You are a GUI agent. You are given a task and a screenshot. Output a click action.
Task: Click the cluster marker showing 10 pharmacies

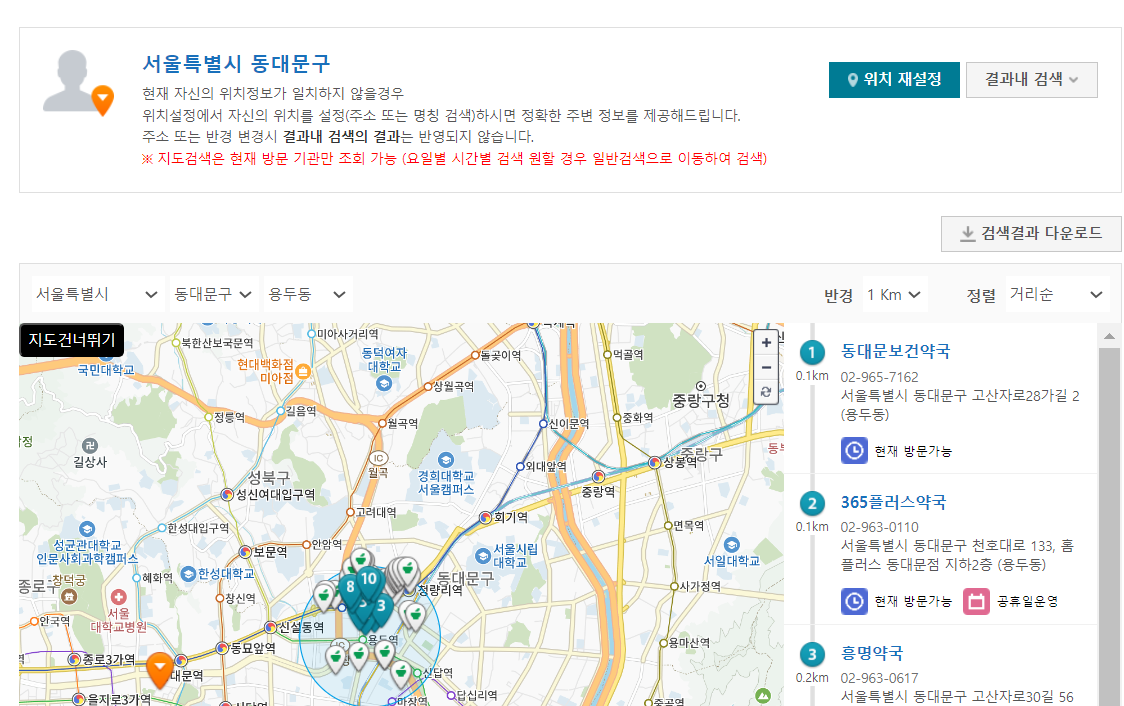pos(367,578)
